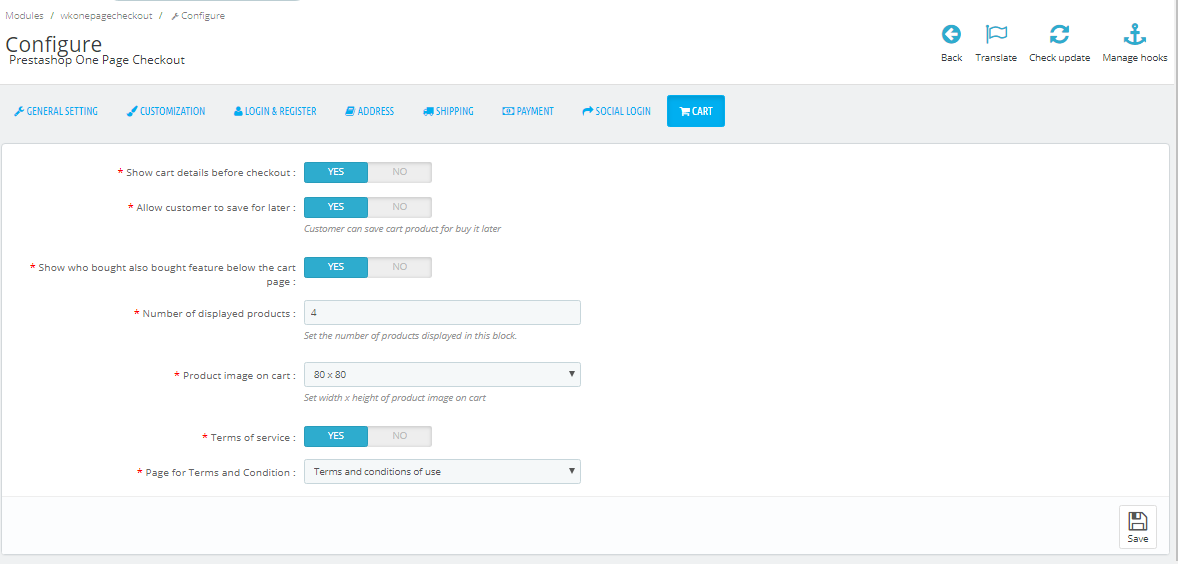Set Terms of service to NO
This screenshot has width=1178, height=564.
pyautogui.click(x=400, y=436)
